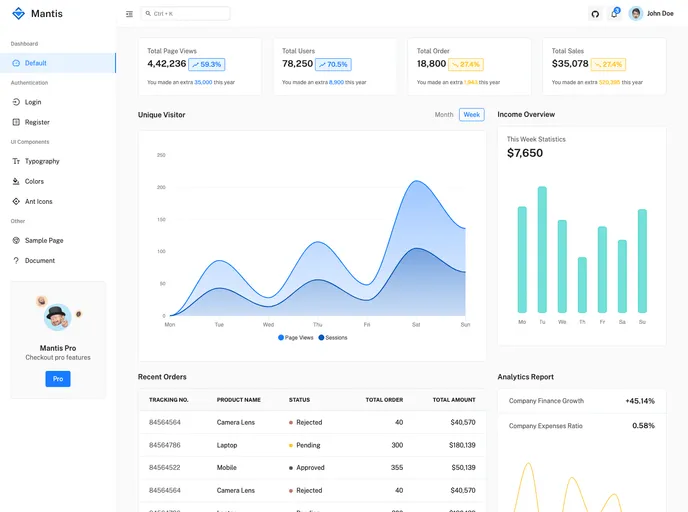This screenshot has height=512, width=688.
Task: Open notifications bell icon
Action: tap(615, 14)
